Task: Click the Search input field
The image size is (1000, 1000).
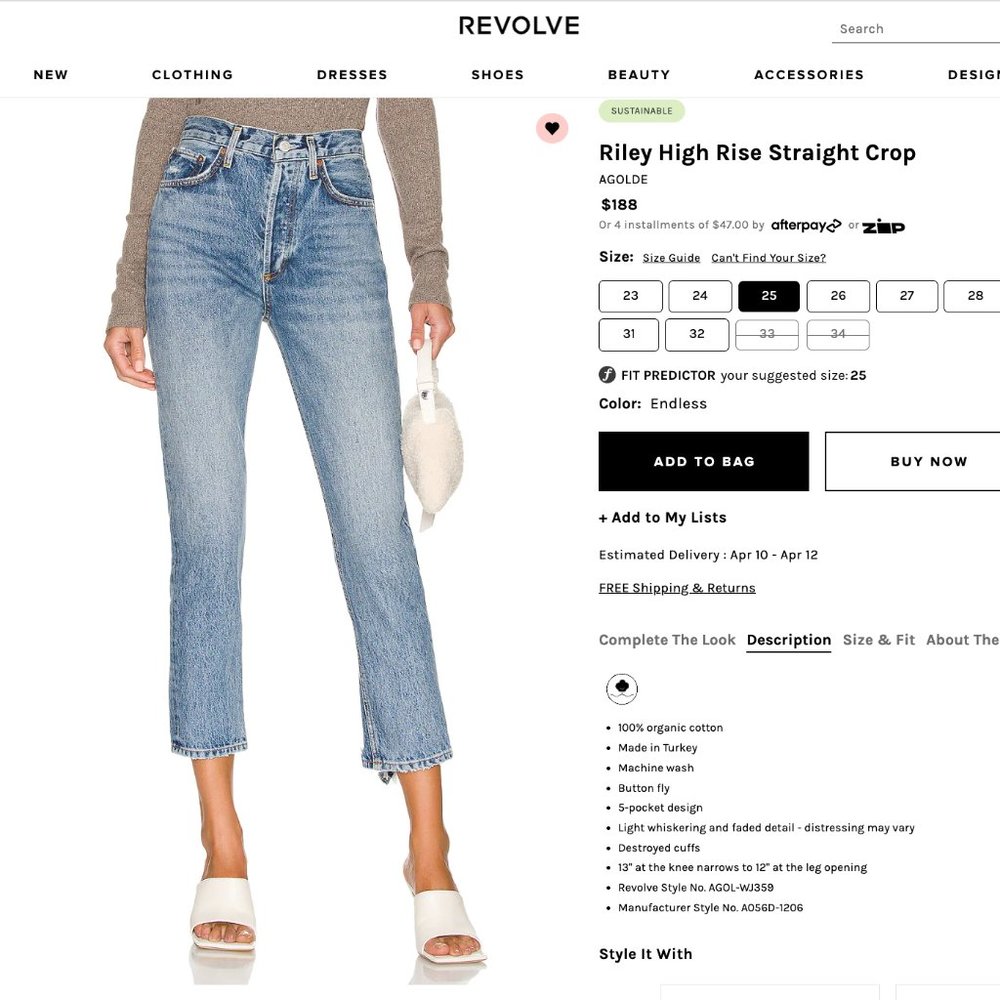Action: coord(916,29)
